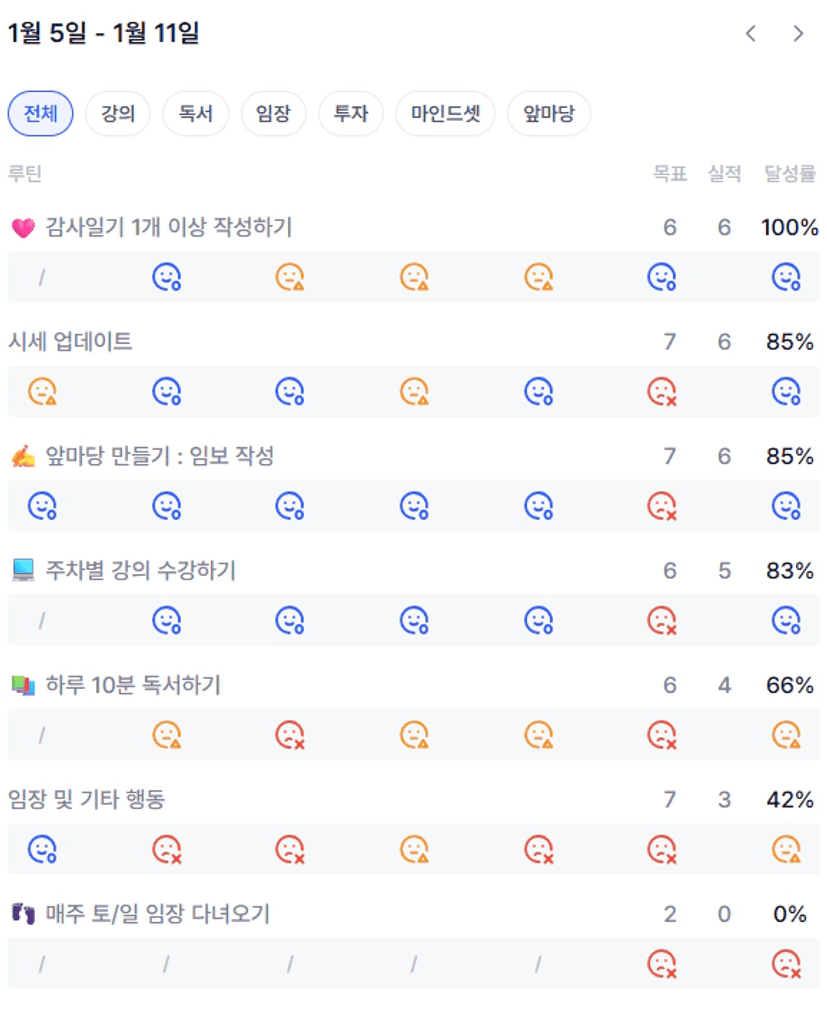Click the blue smiley in 임장 및 기타 행동 row

point(42,850)
